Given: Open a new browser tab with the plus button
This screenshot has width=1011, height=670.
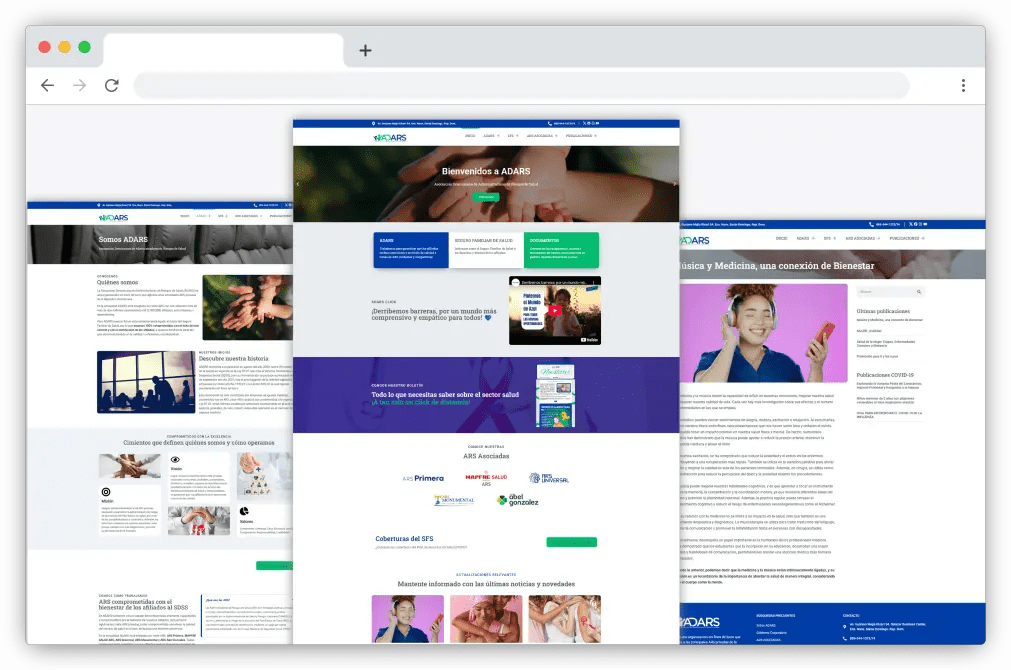Looking at the screenshot, I should [x=364, y=50].
